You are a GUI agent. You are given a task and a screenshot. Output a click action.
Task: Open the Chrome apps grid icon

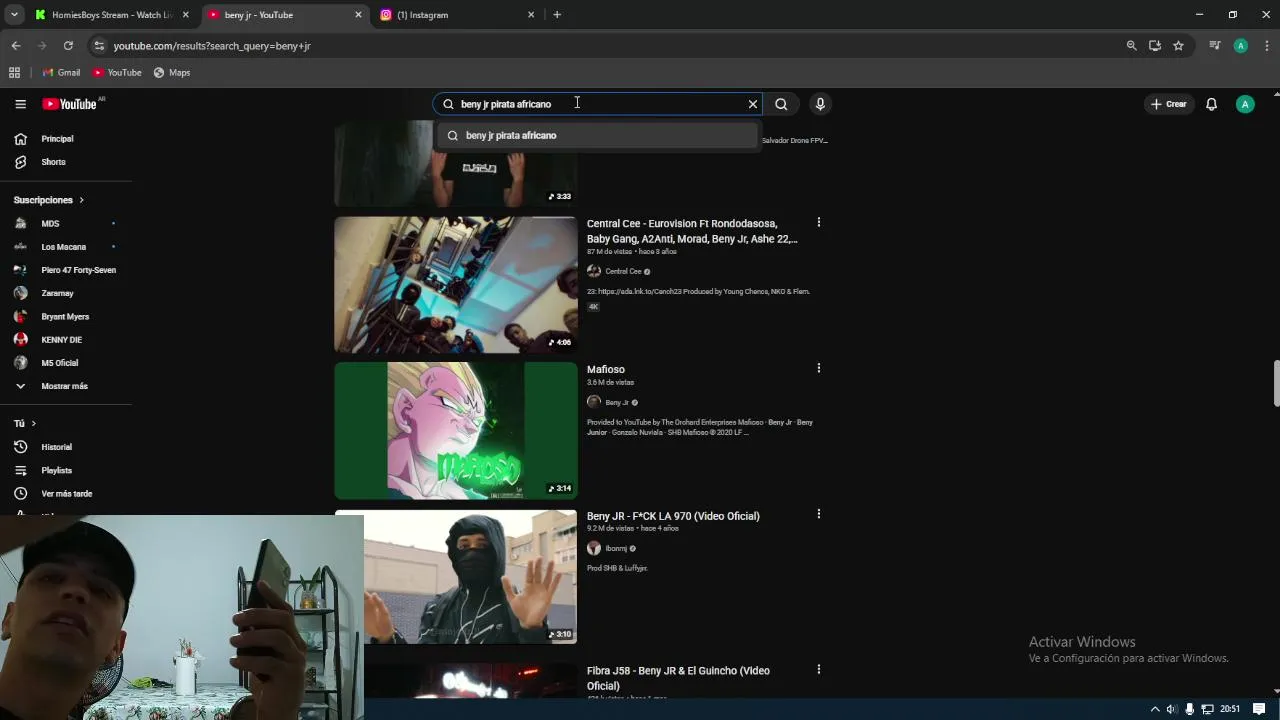(14, 73)
